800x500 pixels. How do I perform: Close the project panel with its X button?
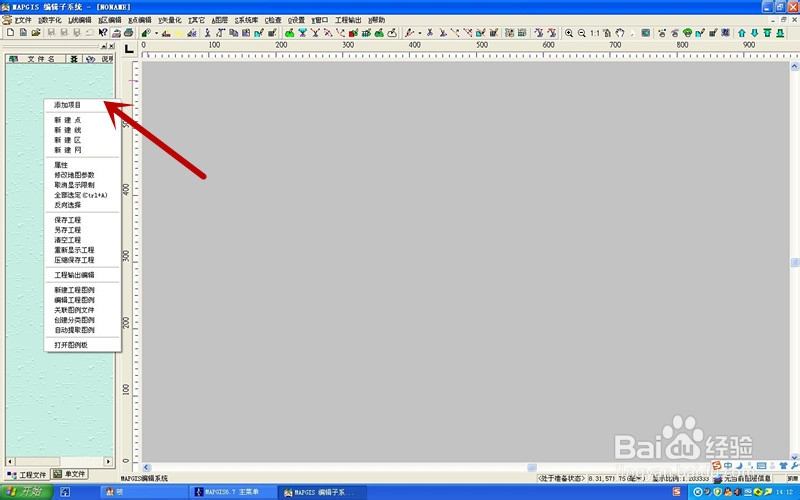[111, 46]
